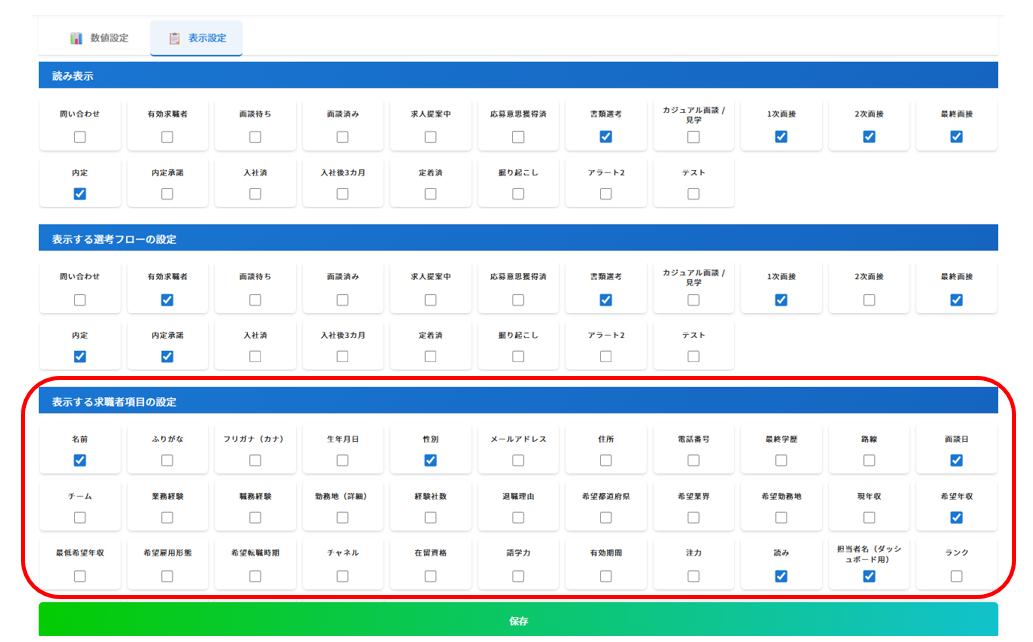
Task: Enable the ふりがな checkbox
Action: (x=167, y=460)
